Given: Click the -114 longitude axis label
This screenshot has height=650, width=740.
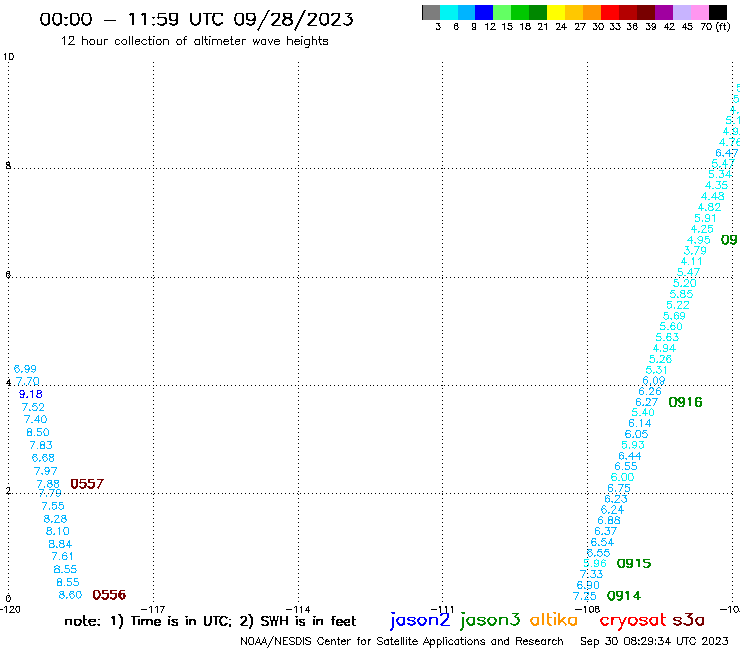Looking at the screenshot, I should coord(298,609).
